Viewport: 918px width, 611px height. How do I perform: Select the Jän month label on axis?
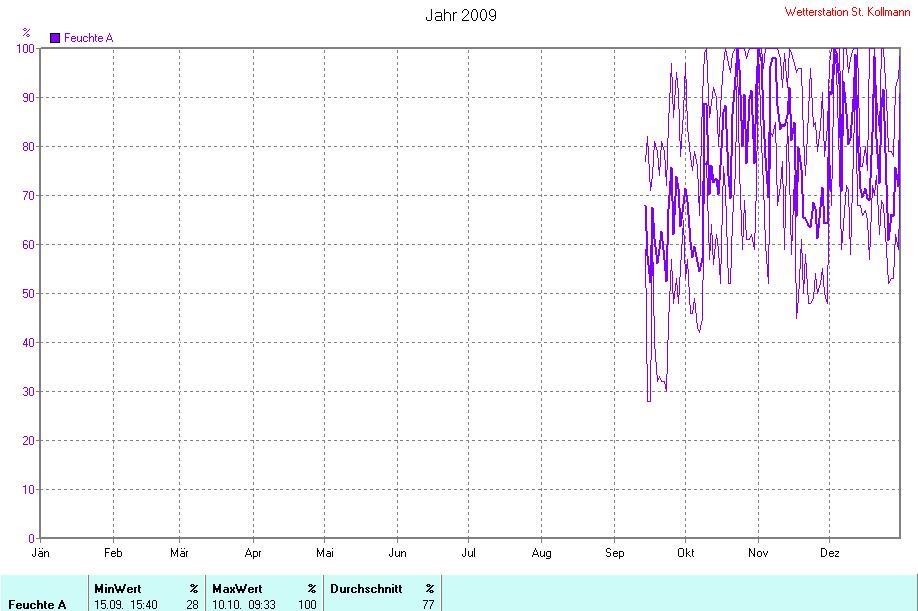[x=40, y=552]
